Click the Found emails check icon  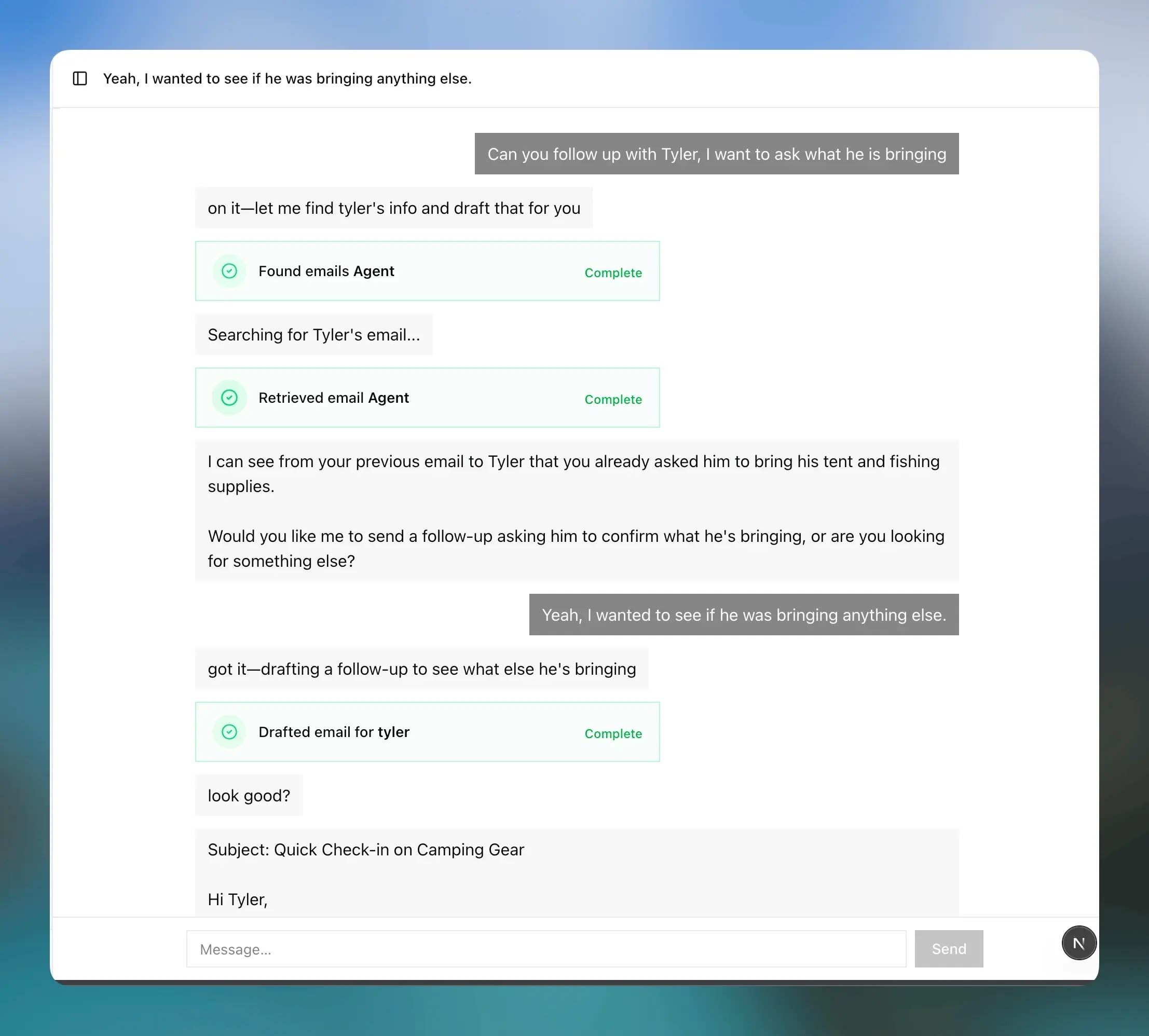tap(229, 271)
